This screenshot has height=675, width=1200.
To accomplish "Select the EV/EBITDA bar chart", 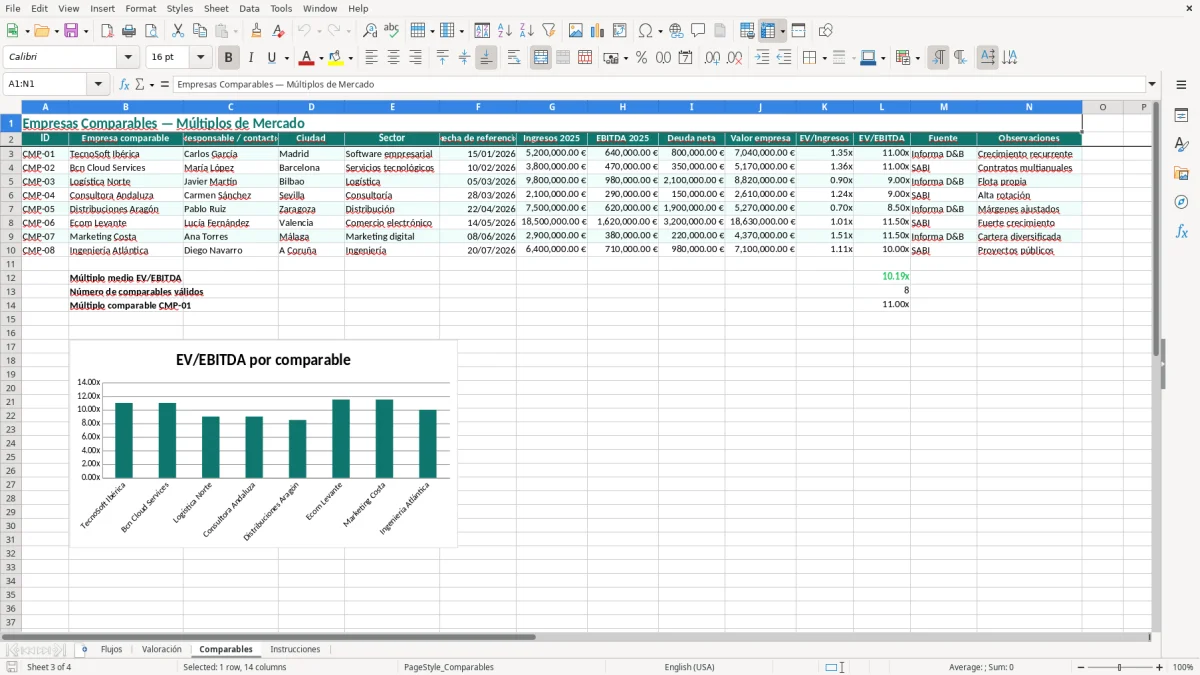I will pos(264,443).
